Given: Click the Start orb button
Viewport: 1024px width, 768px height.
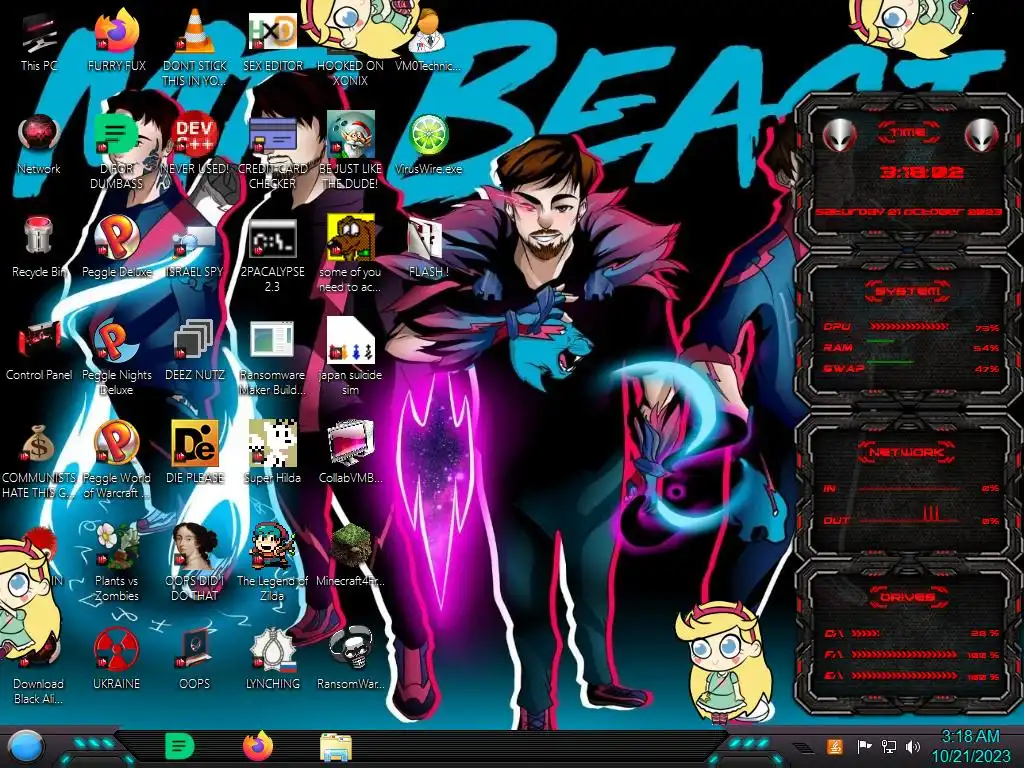Looking at the screenshot, I should pyautogui.click(x=26, y=747).
